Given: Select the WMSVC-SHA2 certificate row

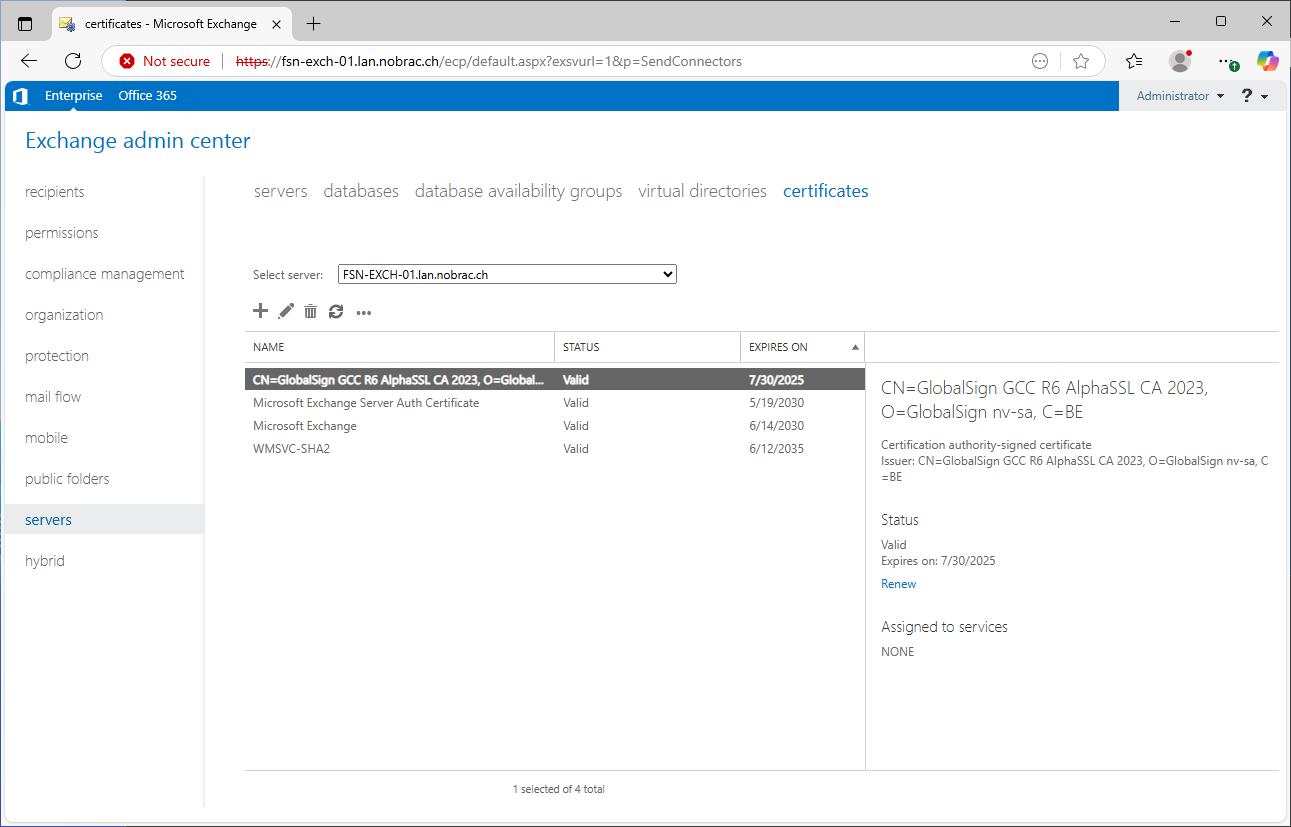Looking at the screenshot, I should click(555, 449).
